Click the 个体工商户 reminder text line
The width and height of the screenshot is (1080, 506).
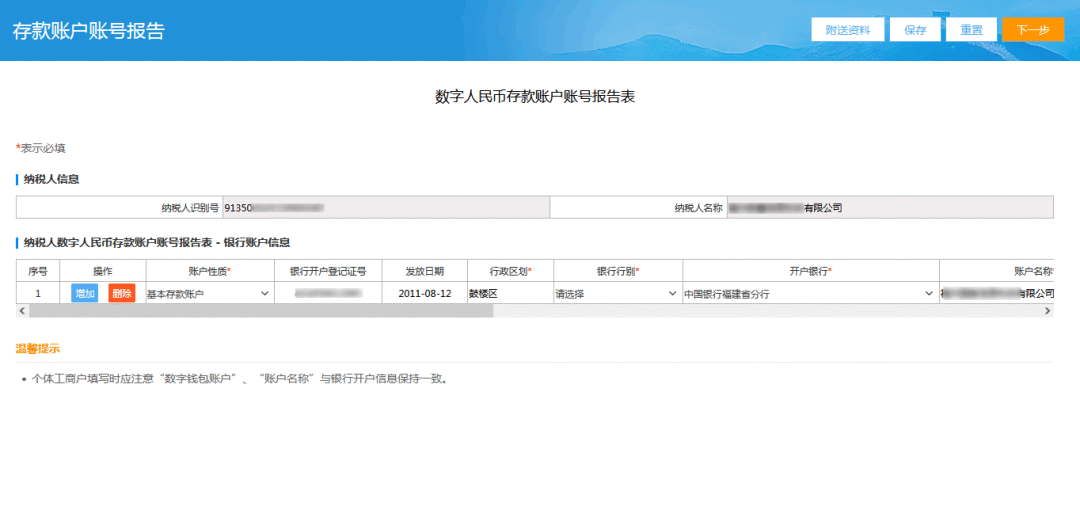click(238, 379)
